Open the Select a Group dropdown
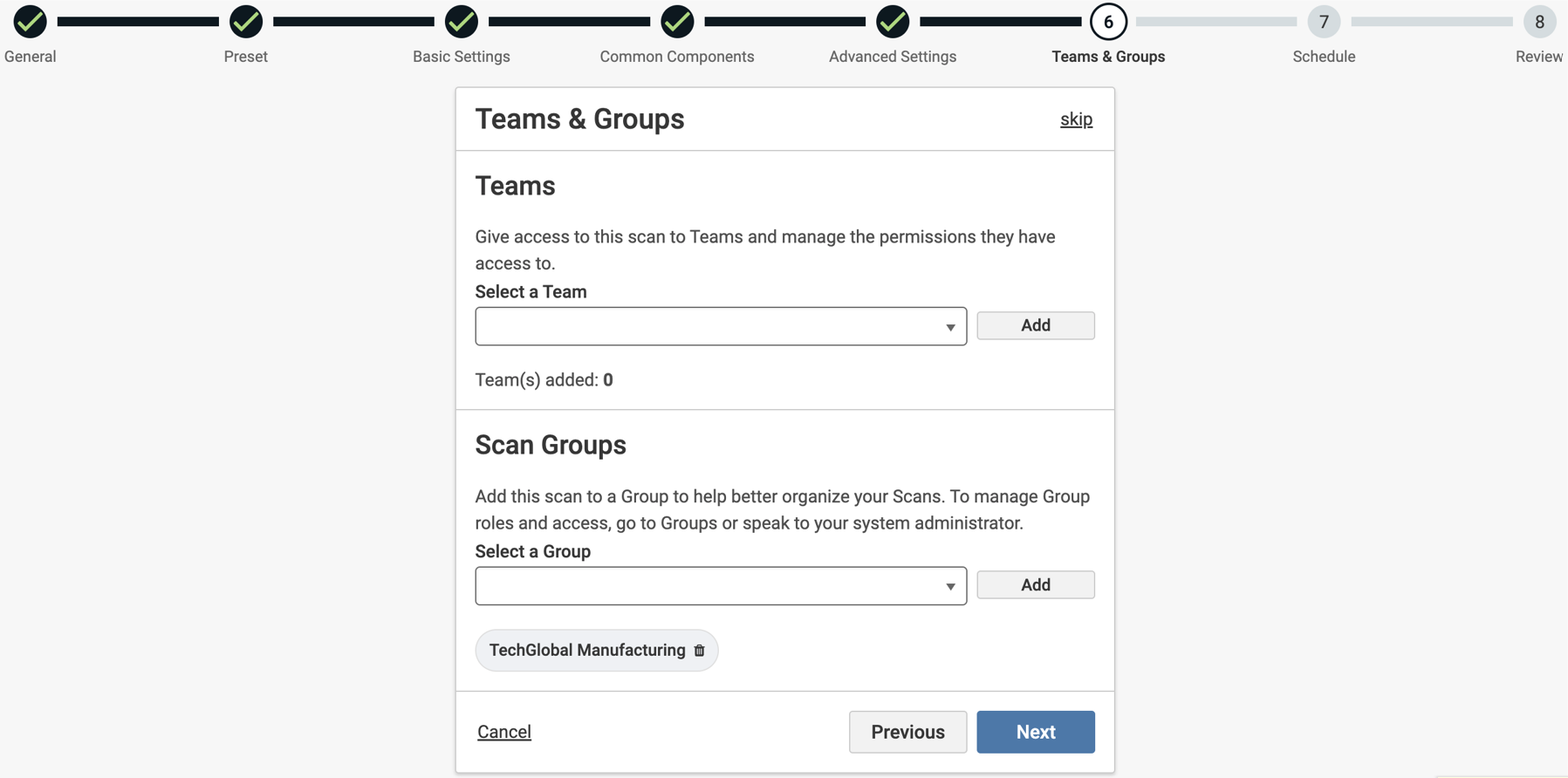Image resolution: width=1568 pixels, height=778 pixels. coord(707,586)
